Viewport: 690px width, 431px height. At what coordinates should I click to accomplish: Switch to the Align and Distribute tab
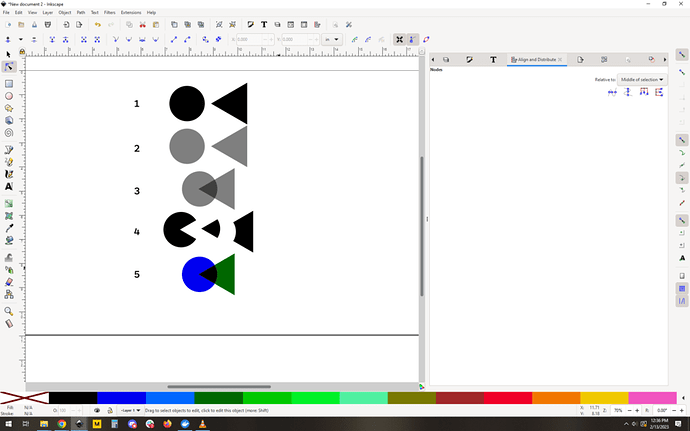click(x=537, y=60)
